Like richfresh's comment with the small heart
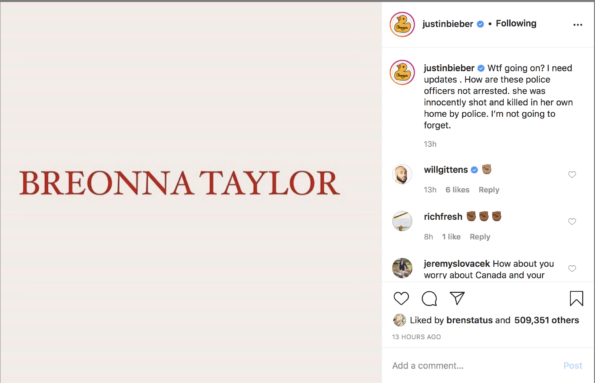Screen dimensions: 595x383 [x=572, y=221]
